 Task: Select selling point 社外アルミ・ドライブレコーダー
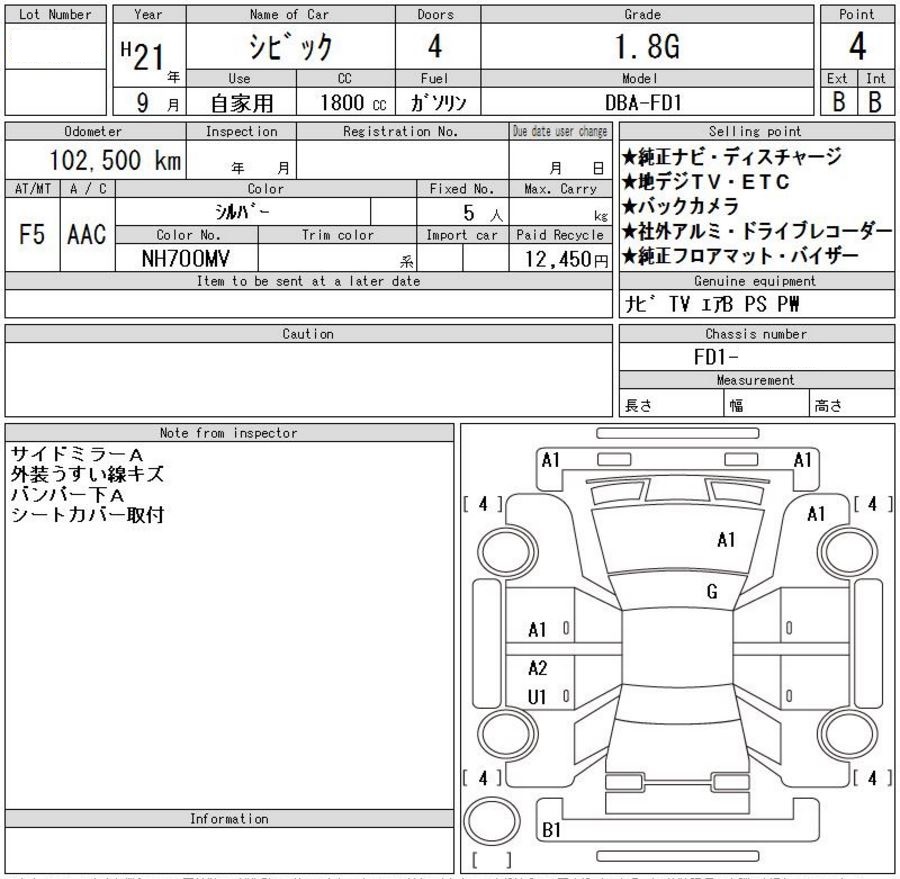point(757,231)
